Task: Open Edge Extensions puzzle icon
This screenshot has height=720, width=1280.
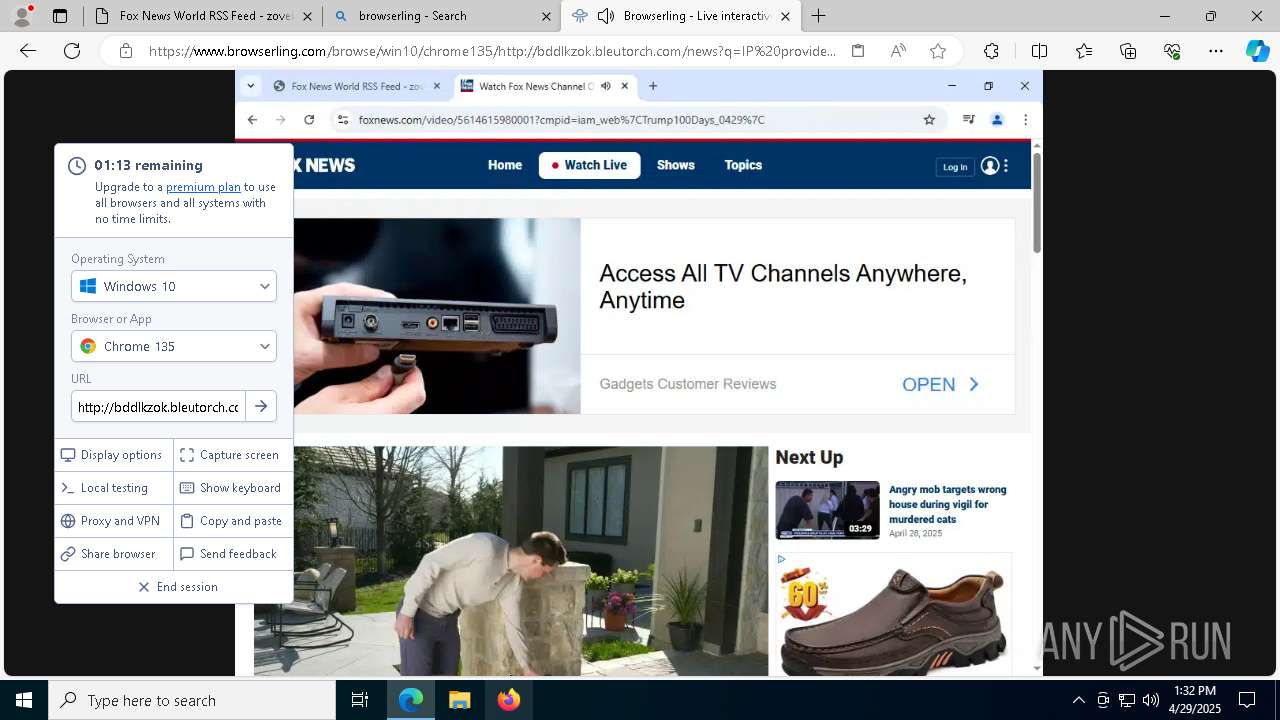Action: pos(991,51)
